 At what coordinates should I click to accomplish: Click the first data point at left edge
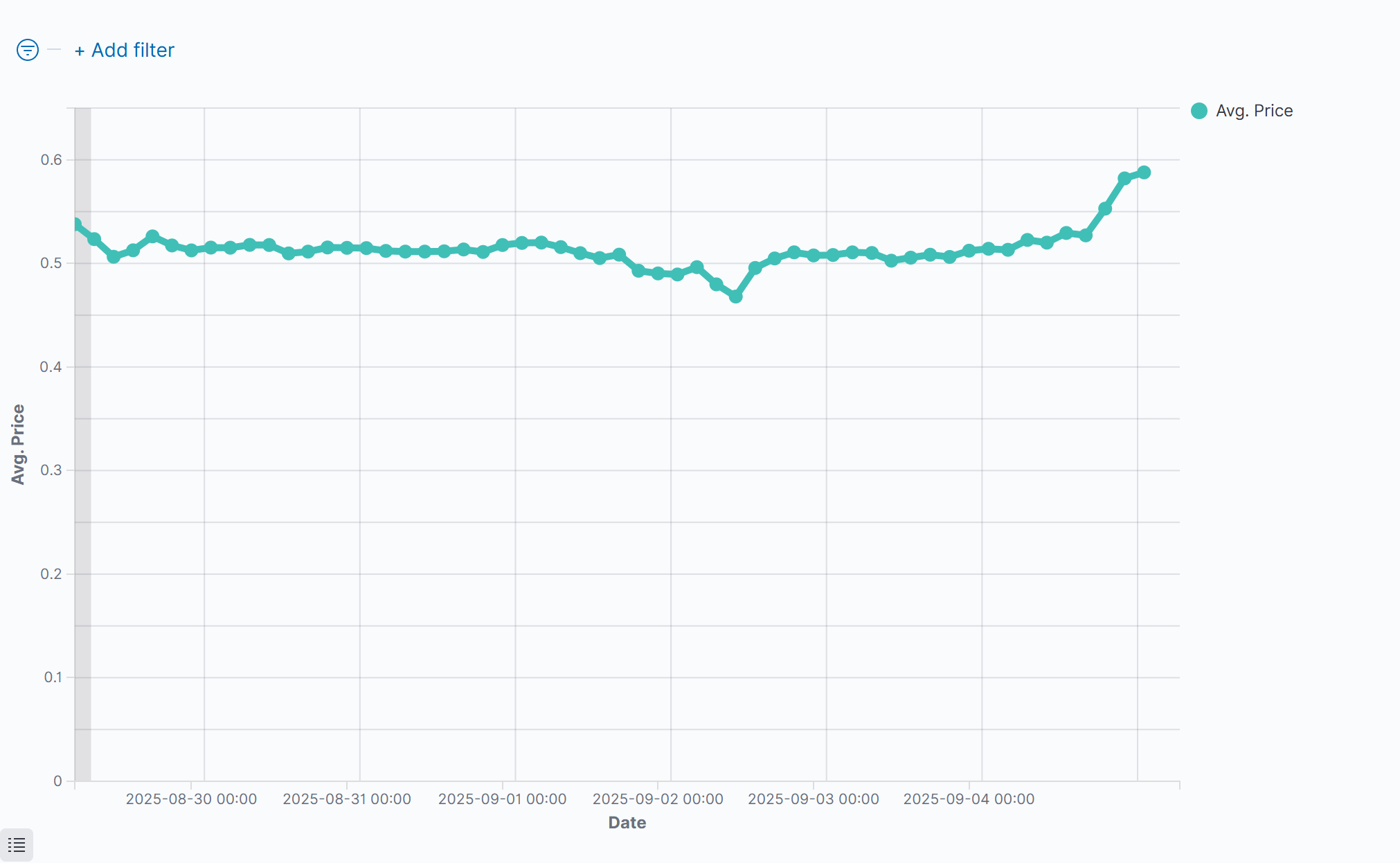click(75, 224)
